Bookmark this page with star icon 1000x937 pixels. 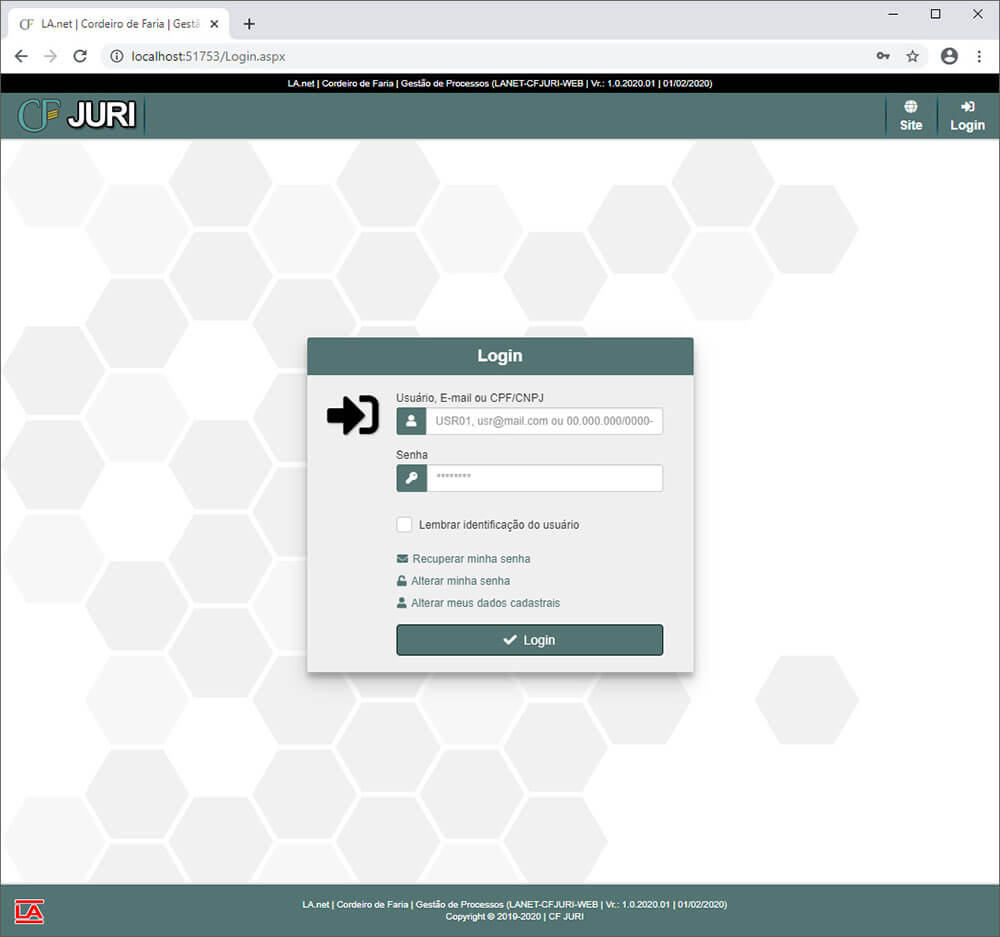pos(912,56)
